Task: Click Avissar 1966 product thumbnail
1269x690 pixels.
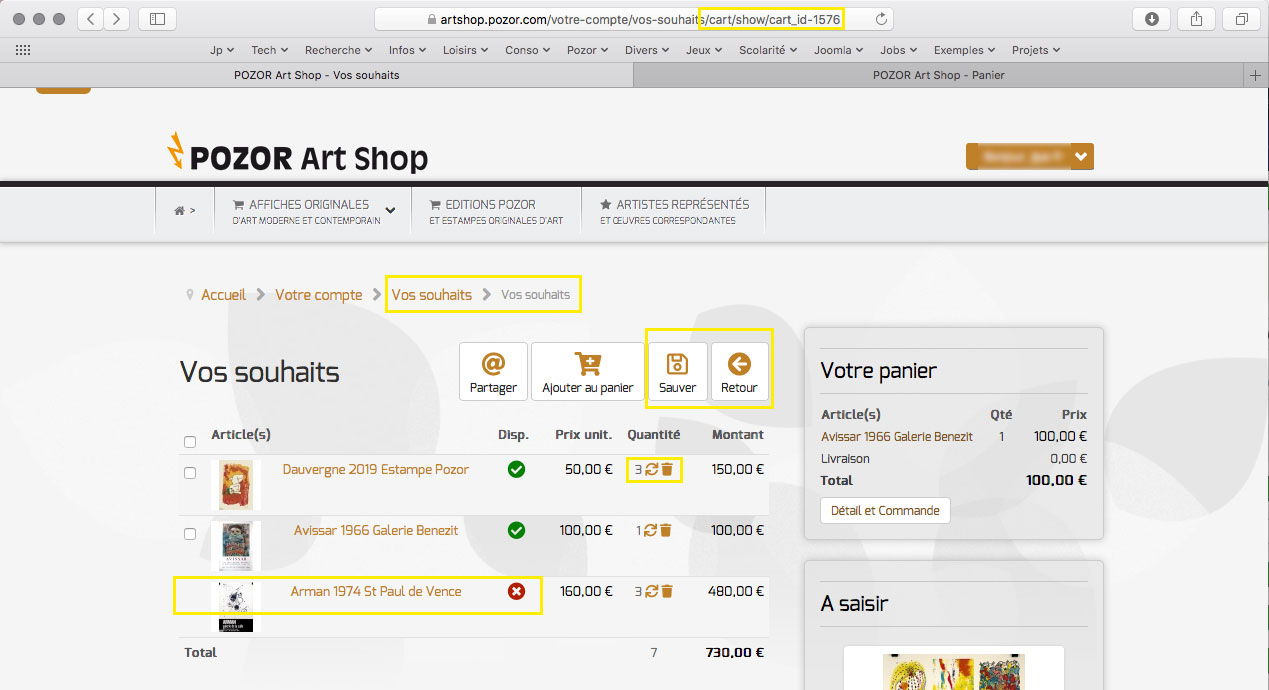Action: (x=236, y=545)
